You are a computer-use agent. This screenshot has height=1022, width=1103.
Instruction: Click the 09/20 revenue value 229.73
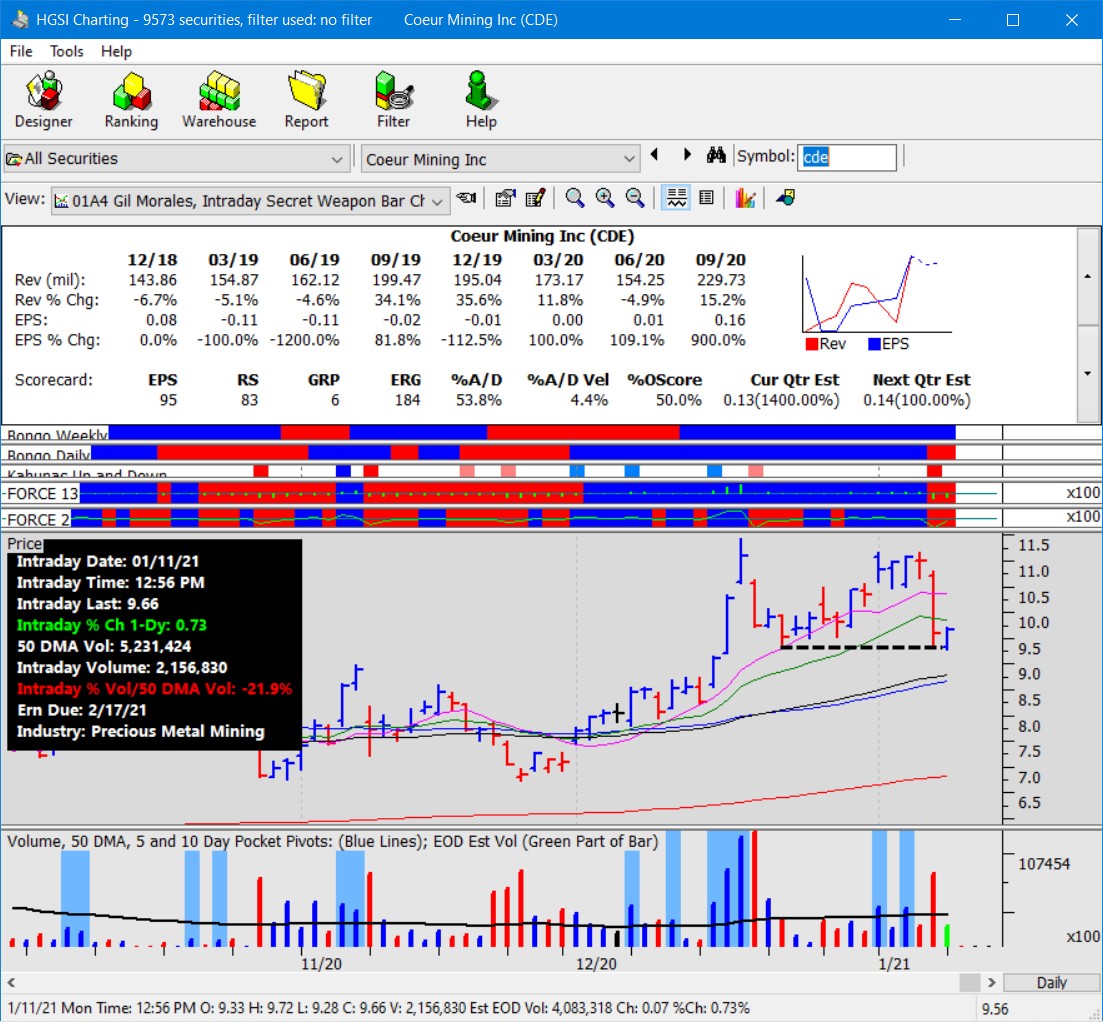click(x=721, y=280)
